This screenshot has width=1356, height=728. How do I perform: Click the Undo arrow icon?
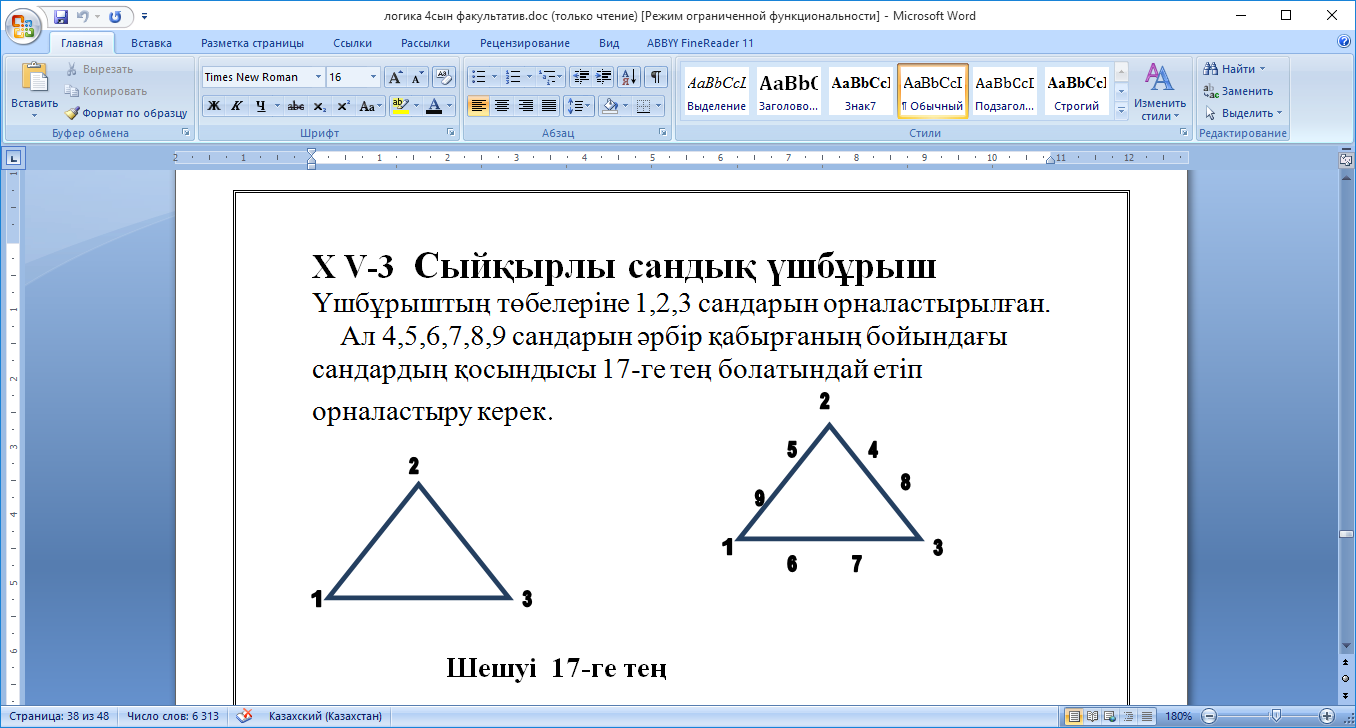pyautogui.click(x=83, y=16)
